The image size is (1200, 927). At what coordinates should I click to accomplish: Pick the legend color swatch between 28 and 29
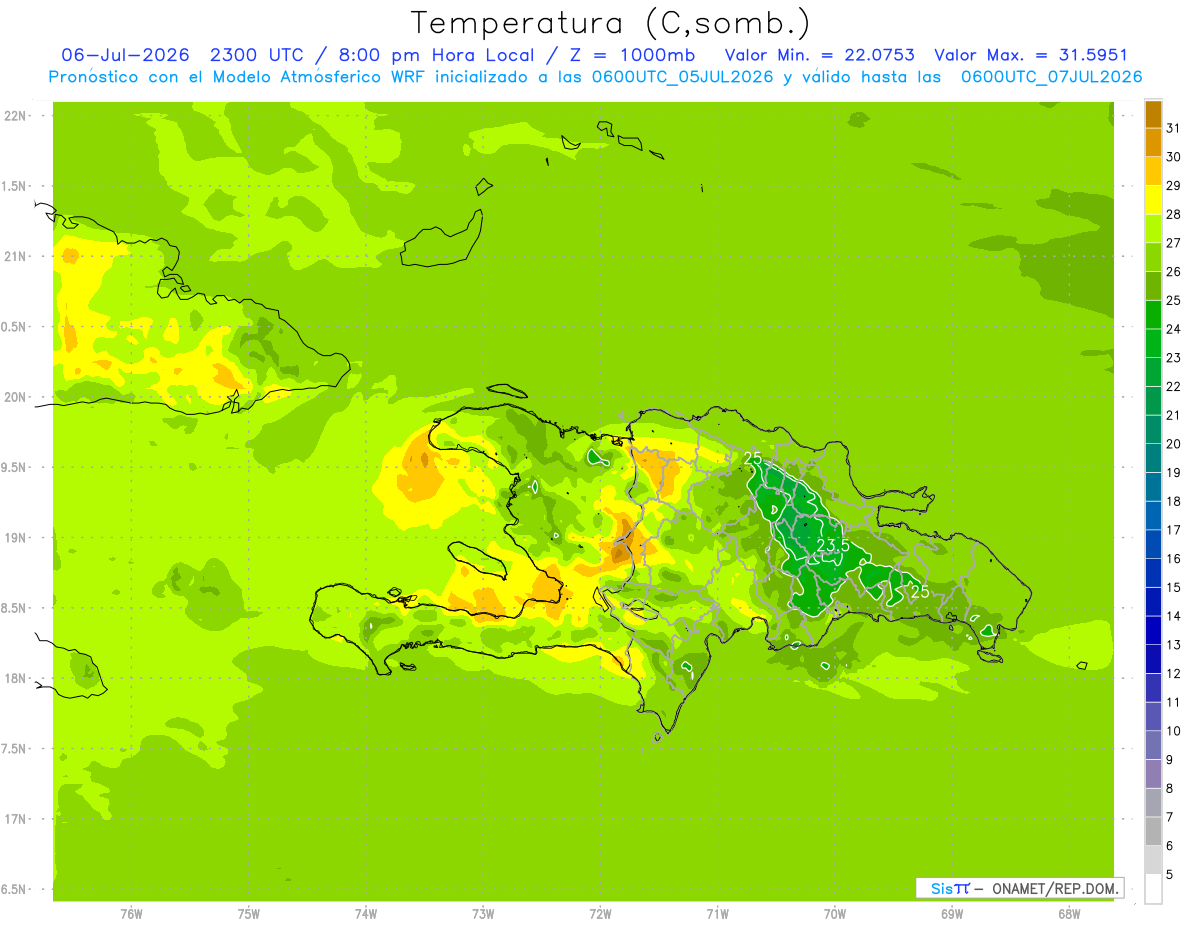(1153, 199)
